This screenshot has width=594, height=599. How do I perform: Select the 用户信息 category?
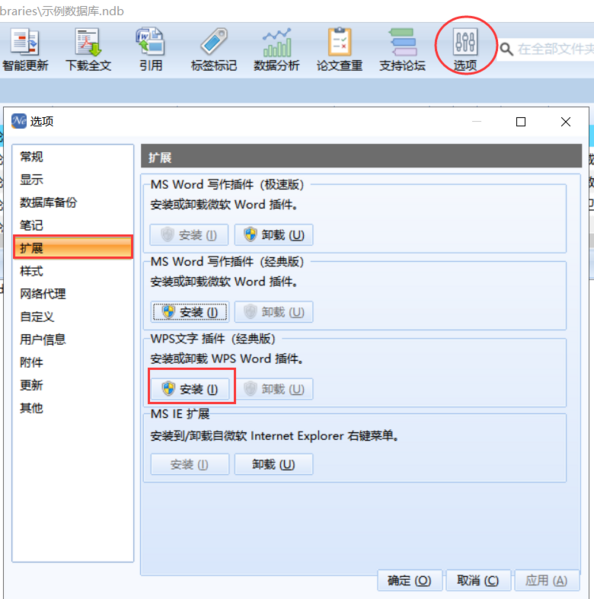pyautogui.click(x=73, y=339)
